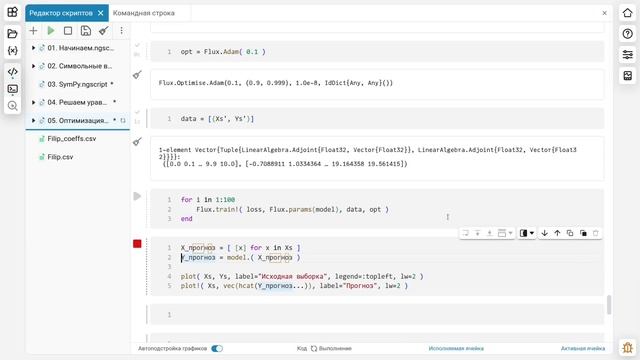Expand 05. Оптимизация tree item

(33, 120)
